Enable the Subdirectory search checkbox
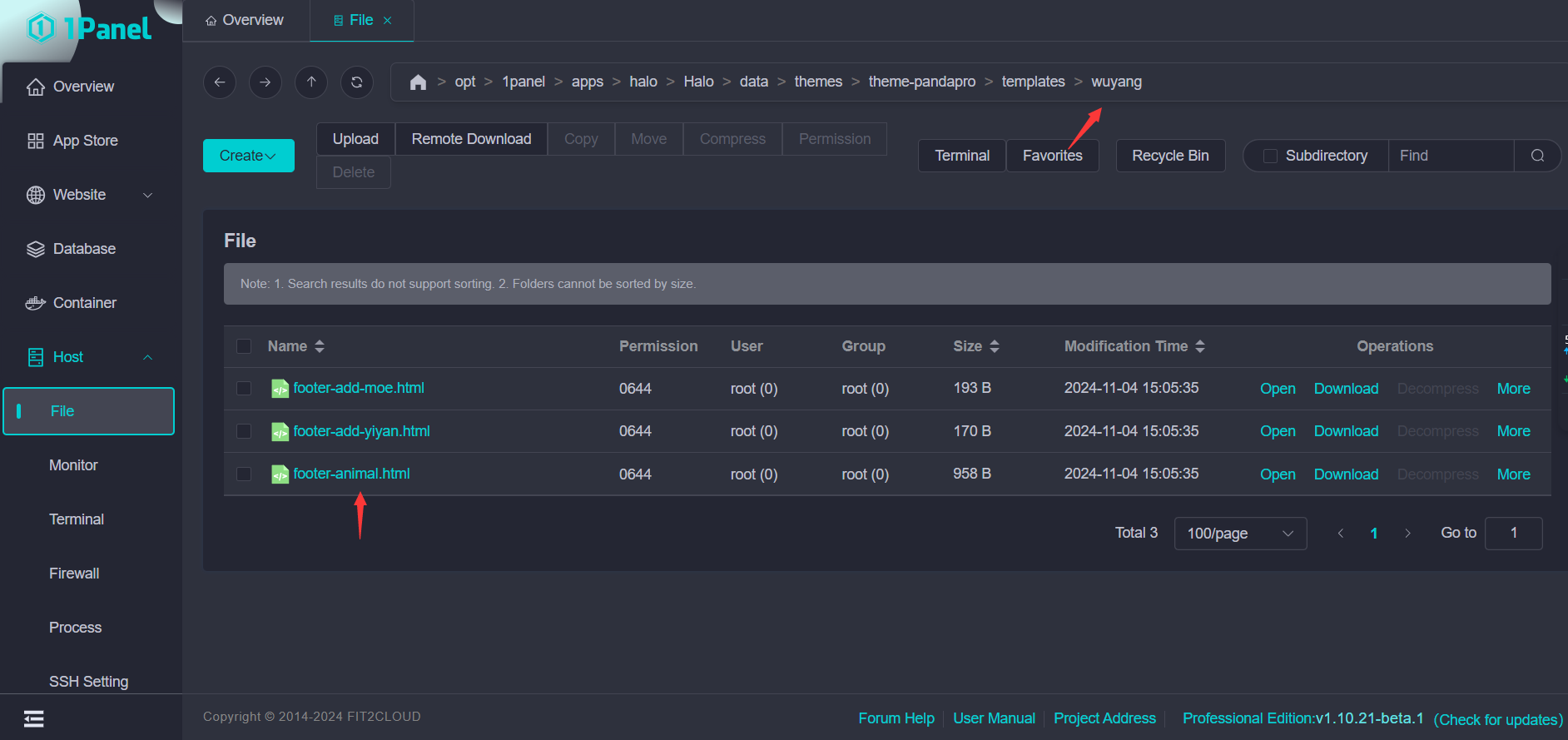 (1270, 156)
